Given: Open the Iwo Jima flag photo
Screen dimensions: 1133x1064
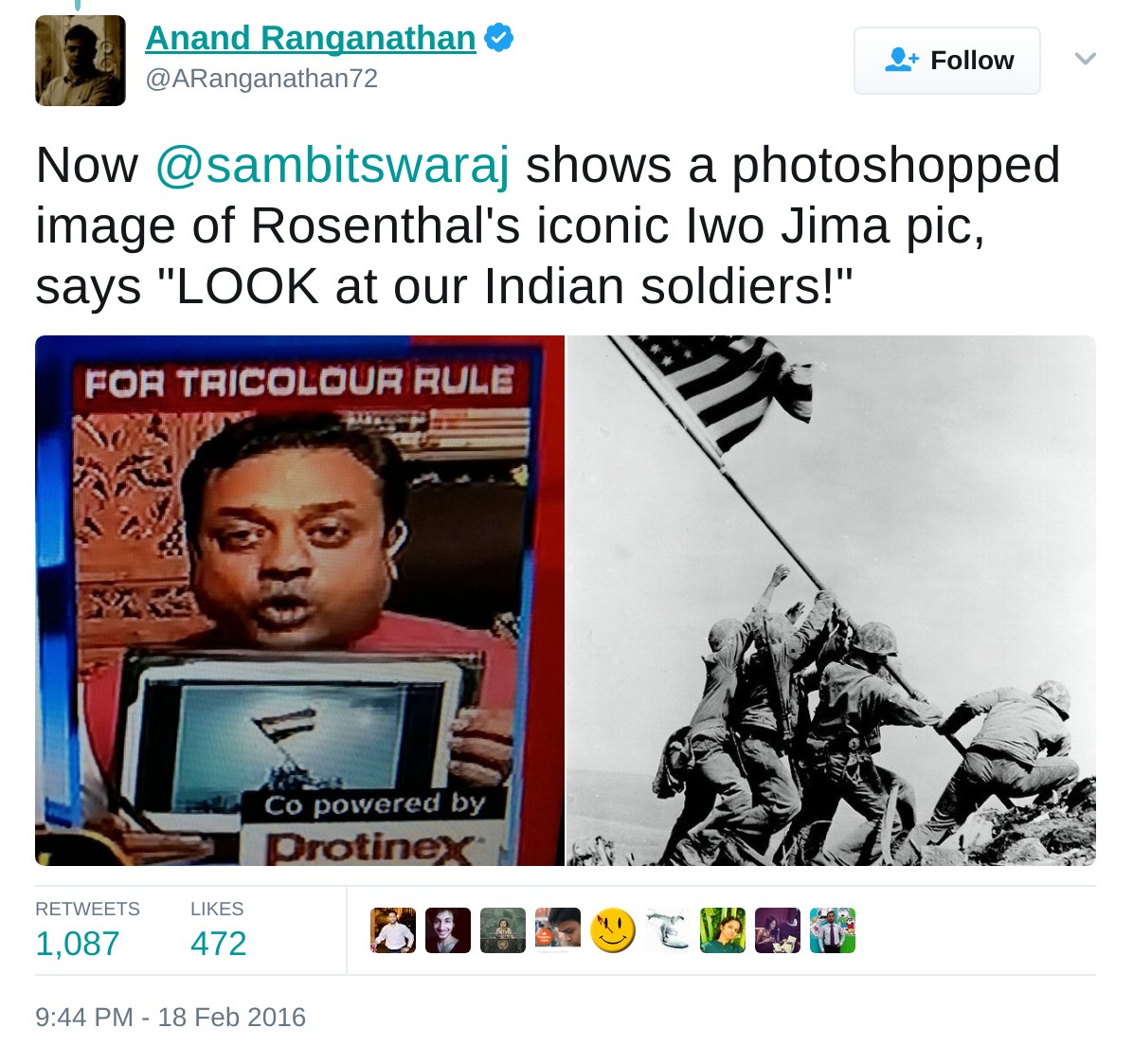Looking at the screenshot, I should pos(832,601).
